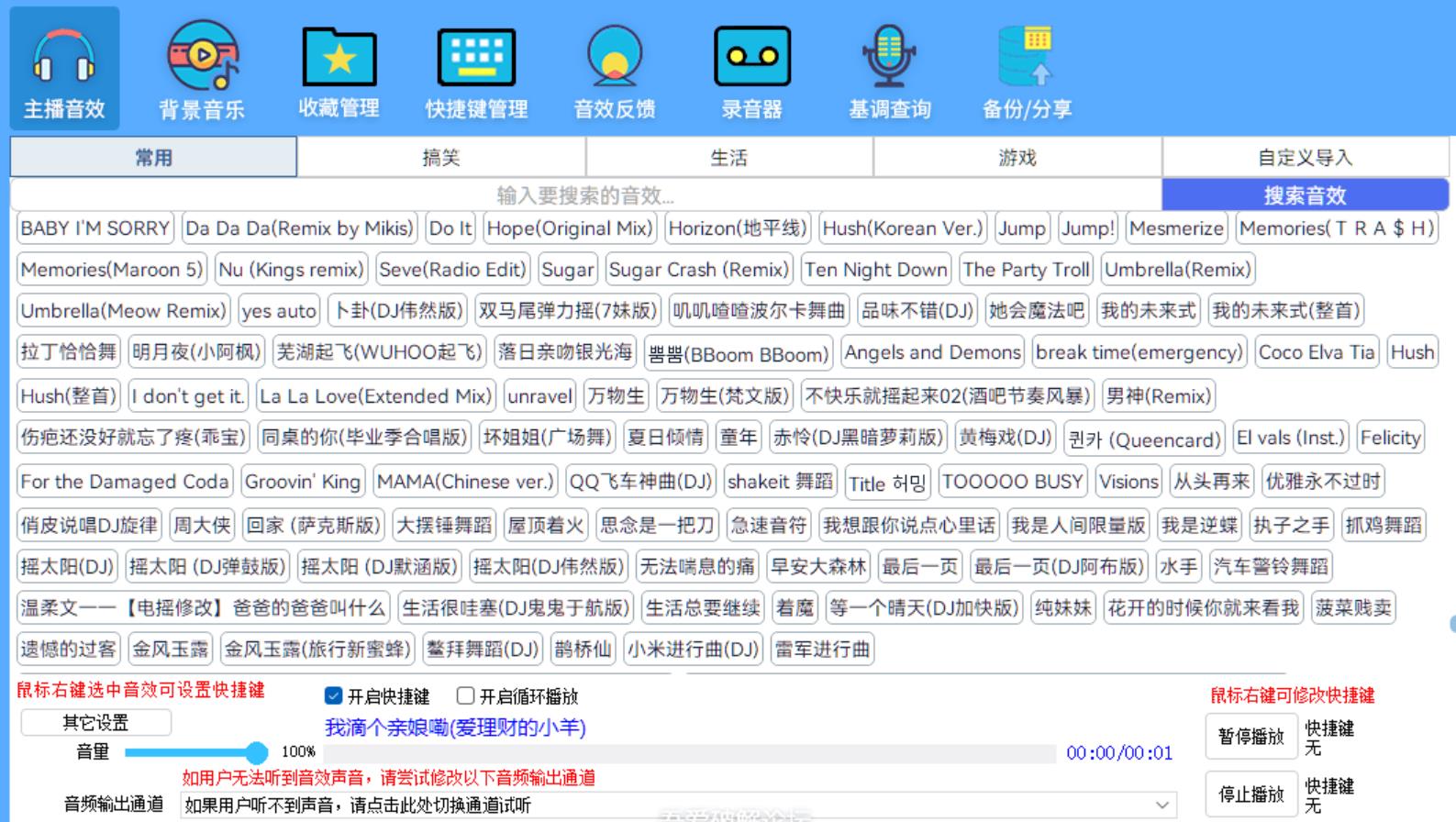Disable the 开启快捷键 checkbox
Viewport: 1456px width, 822px height.
334,696
